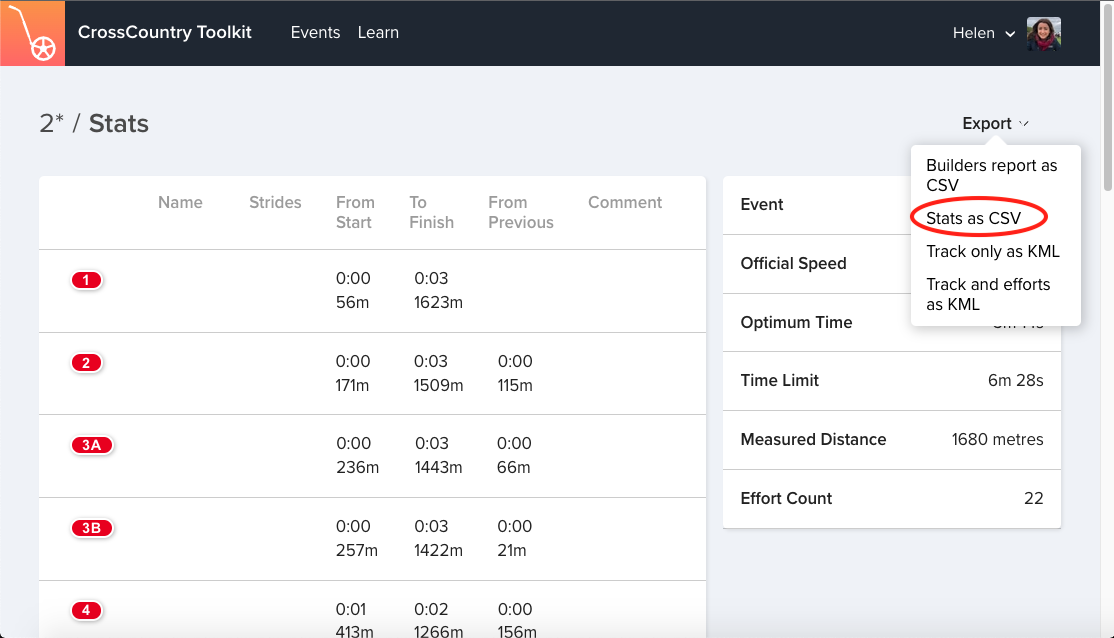
Task: Click the red fence 2 badge
Action: tap(87, 363)
